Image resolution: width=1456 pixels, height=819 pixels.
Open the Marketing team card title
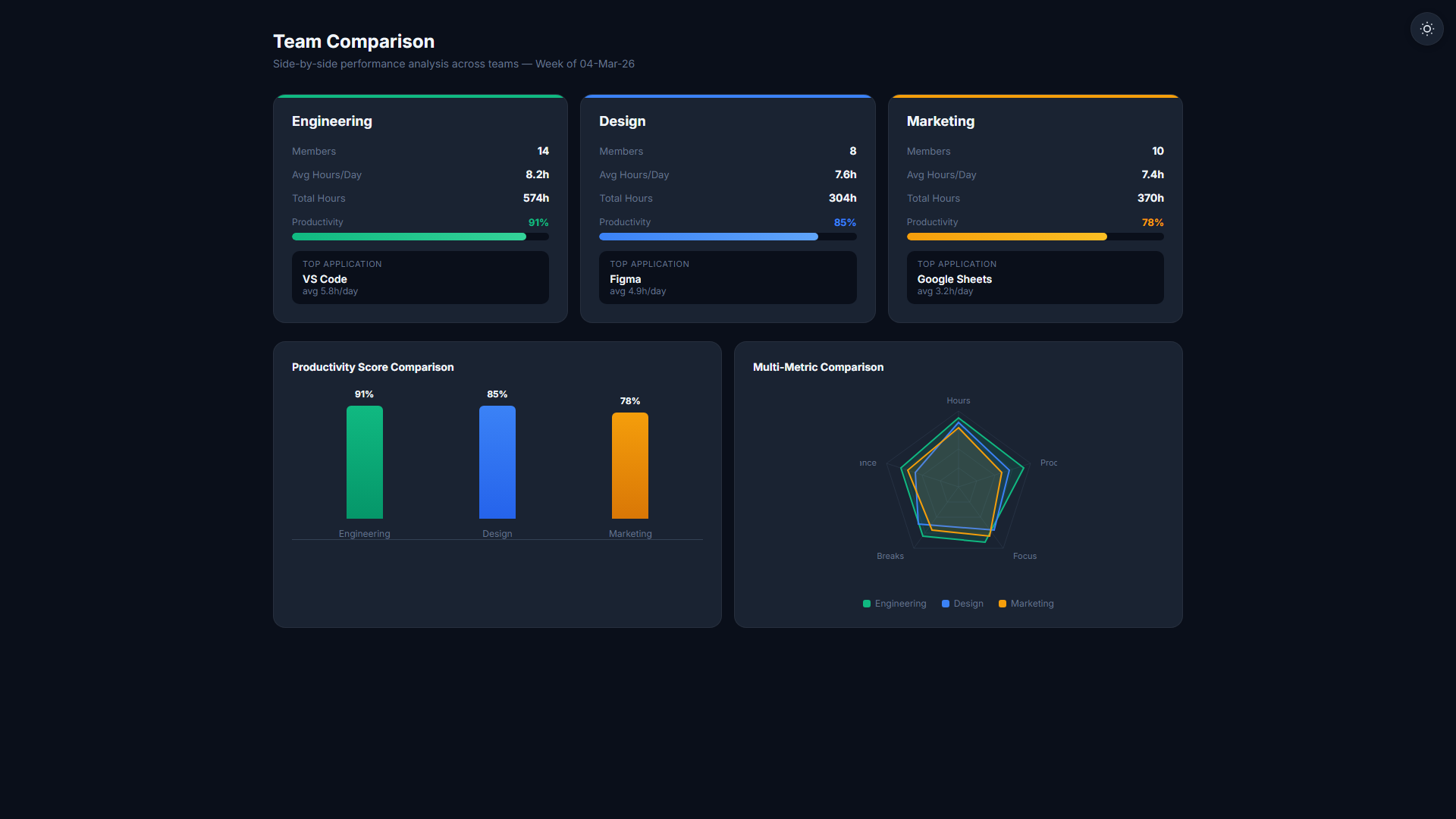[x=940, y=121]
